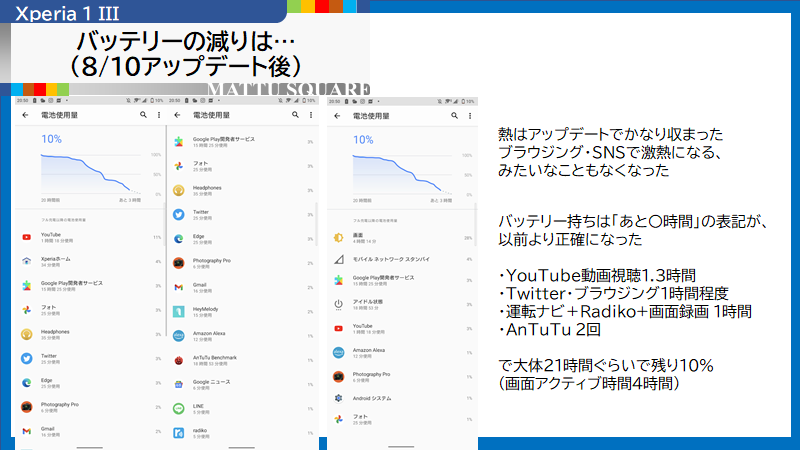
Task: Select Headphones icon in middle phone list
Action: coord(179,190)
